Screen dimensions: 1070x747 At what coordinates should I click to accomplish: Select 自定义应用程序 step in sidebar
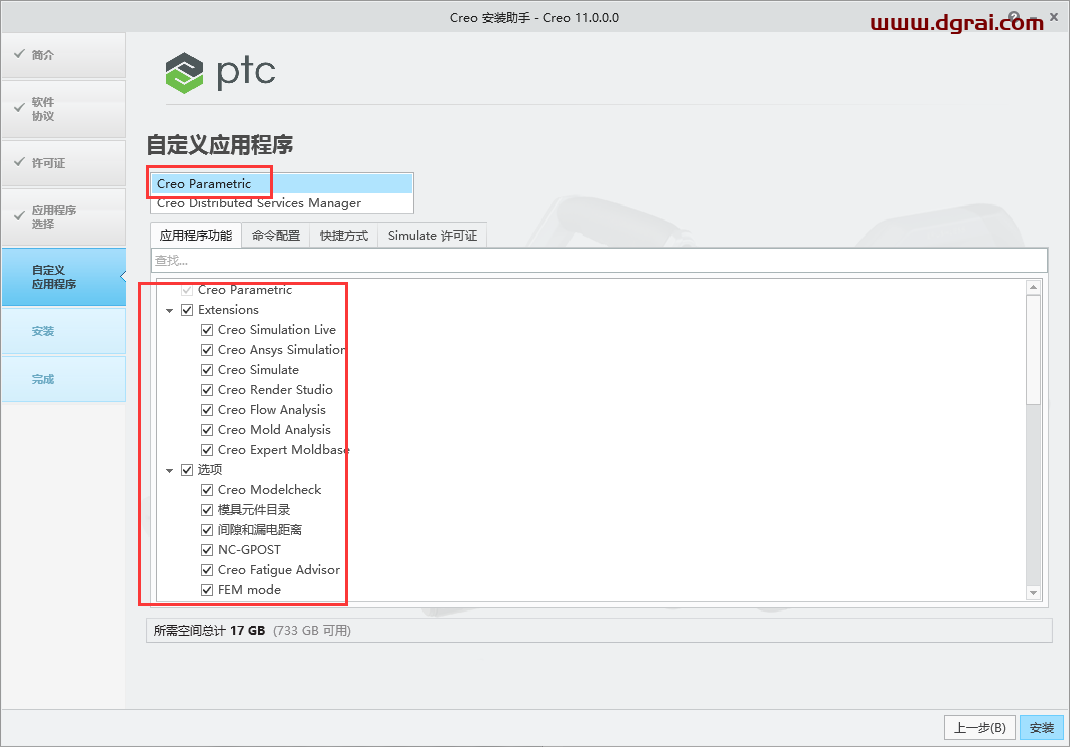63,277
